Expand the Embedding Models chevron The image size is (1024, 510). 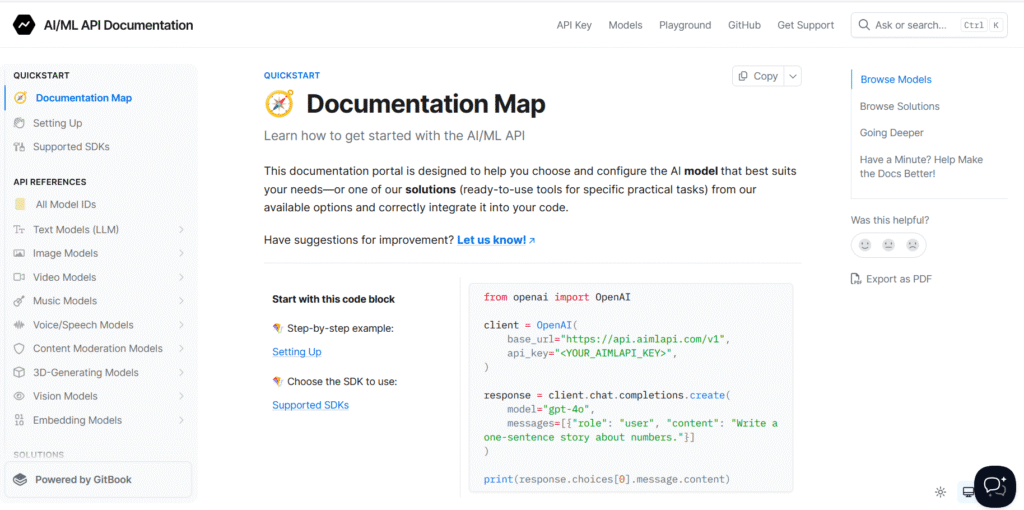(x=181, y=421)
